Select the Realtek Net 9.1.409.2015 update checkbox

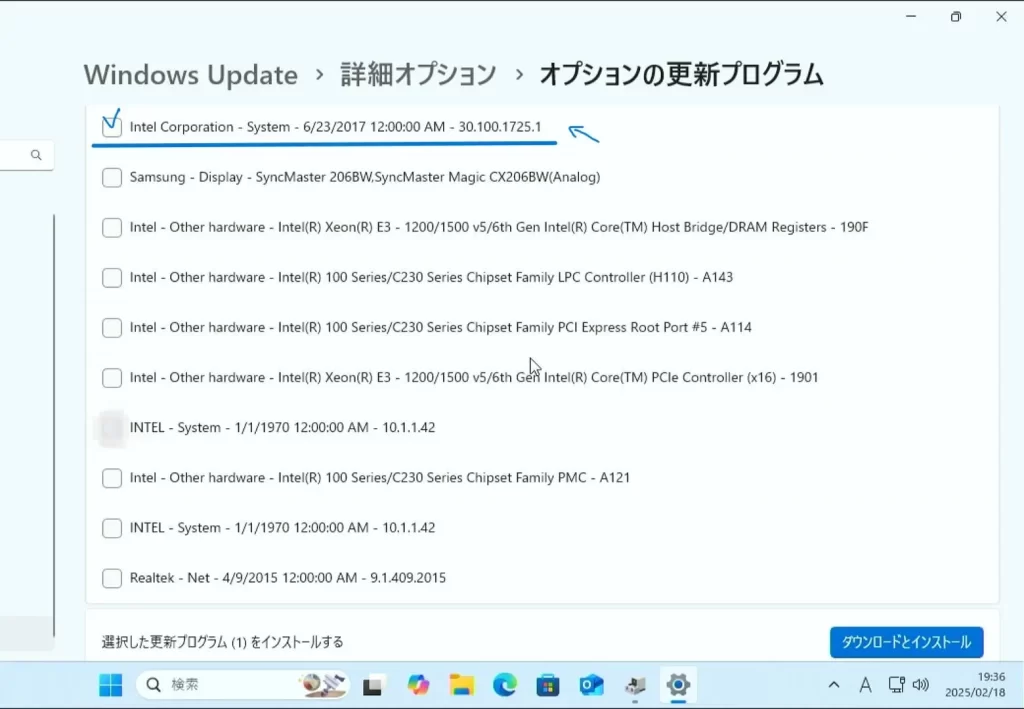112,578
